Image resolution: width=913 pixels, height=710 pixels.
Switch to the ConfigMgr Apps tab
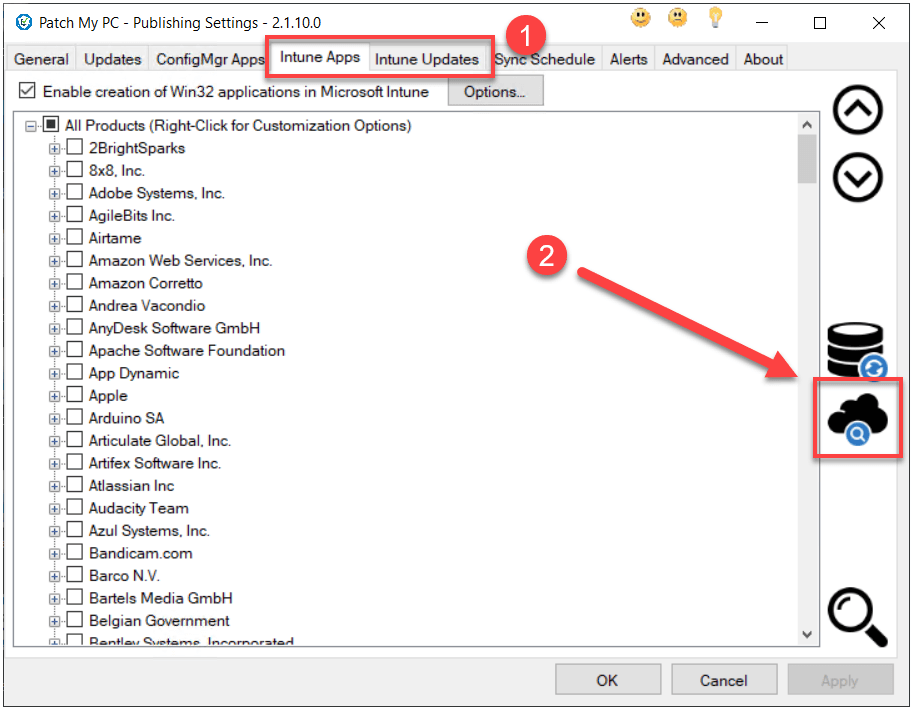pyautogui.click(x=210, y=59)
